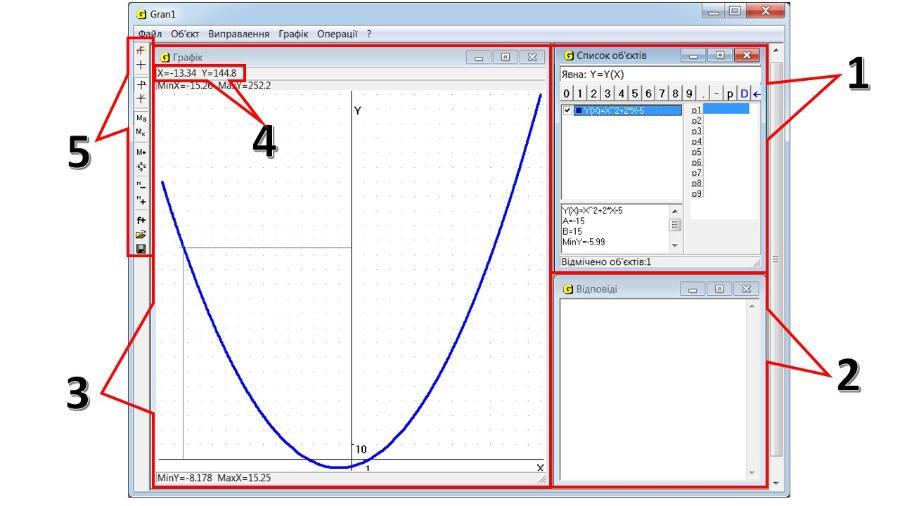Click the floppy disk save icon

point(141,248)
